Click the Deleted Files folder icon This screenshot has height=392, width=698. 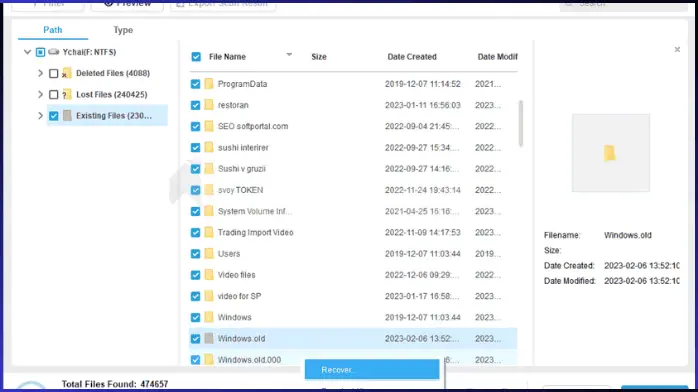(x=67, y=73)
